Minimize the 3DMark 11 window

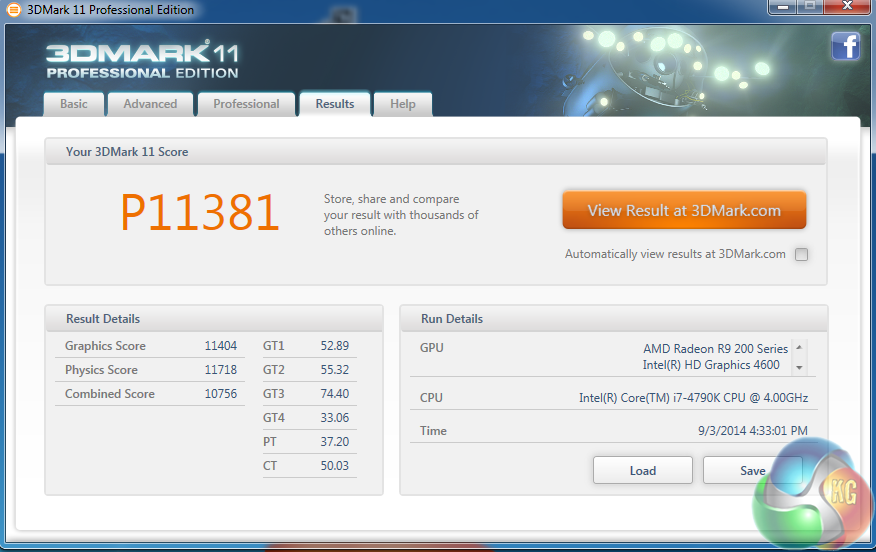(x=783, y=7)
